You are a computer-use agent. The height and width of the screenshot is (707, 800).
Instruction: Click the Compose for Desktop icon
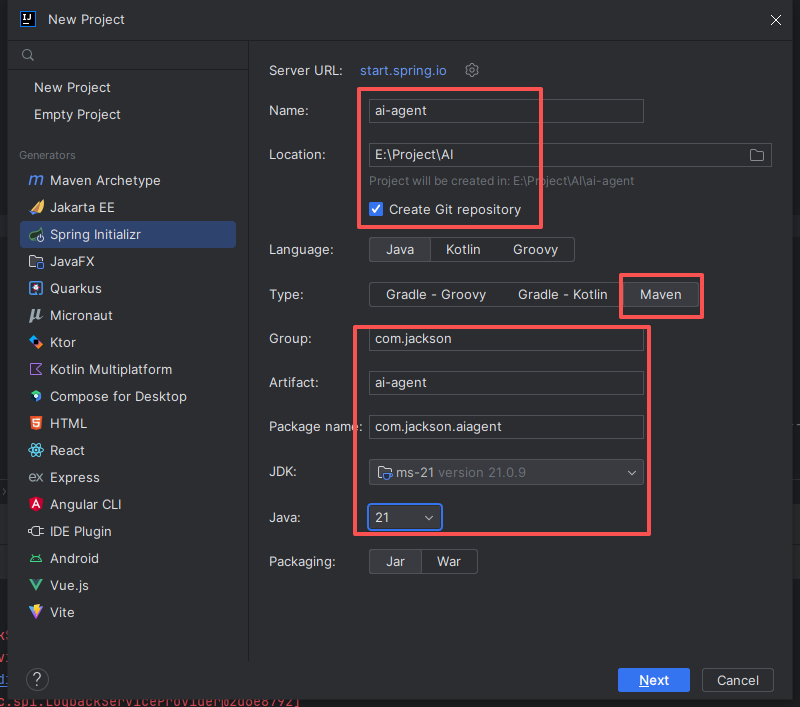pos(36,396)
